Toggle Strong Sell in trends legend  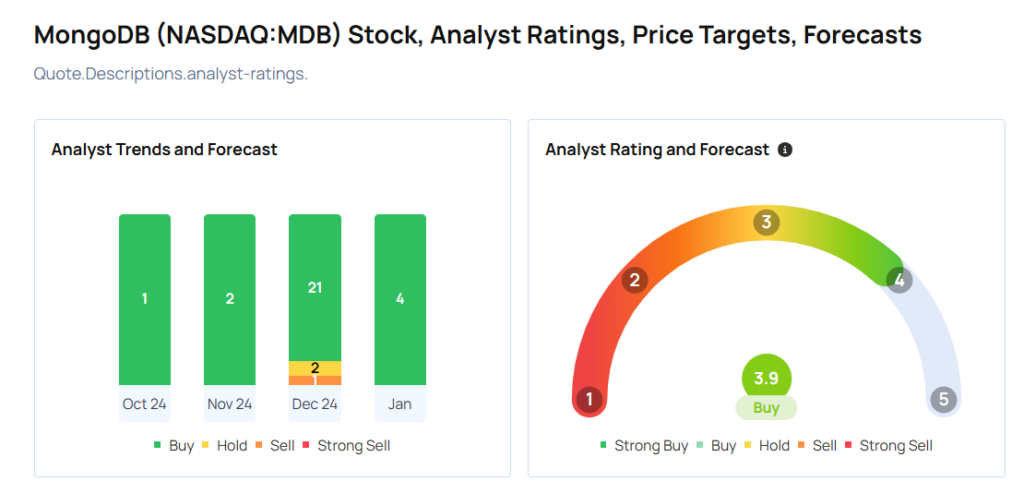click(346, 445)
